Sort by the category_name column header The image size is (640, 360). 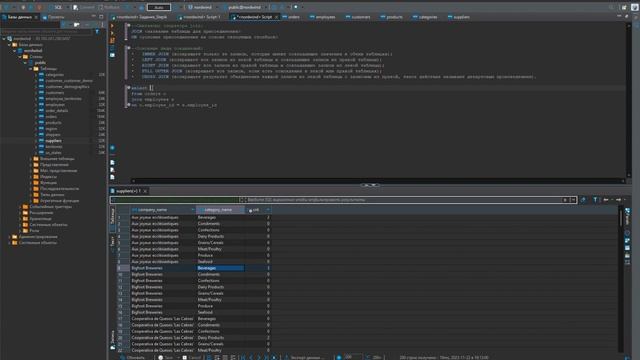pyautogui.click(x=220, y=210)
